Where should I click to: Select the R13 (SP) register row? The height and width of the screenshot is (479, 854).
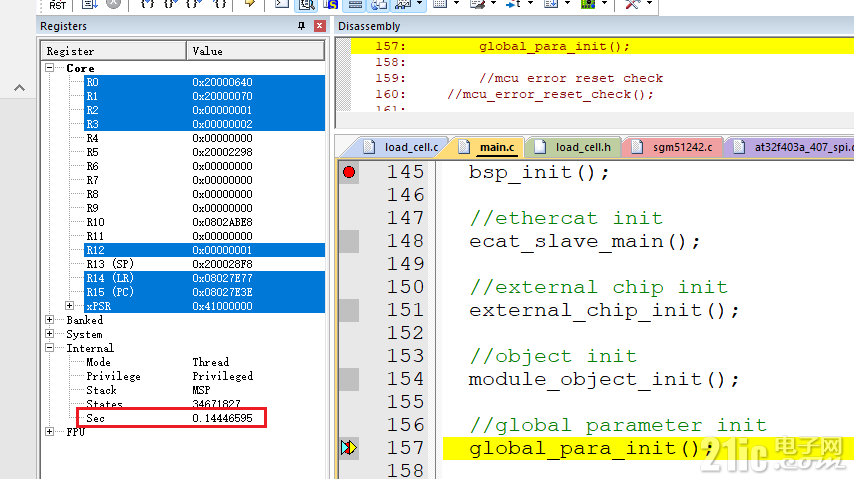point(205,264)
